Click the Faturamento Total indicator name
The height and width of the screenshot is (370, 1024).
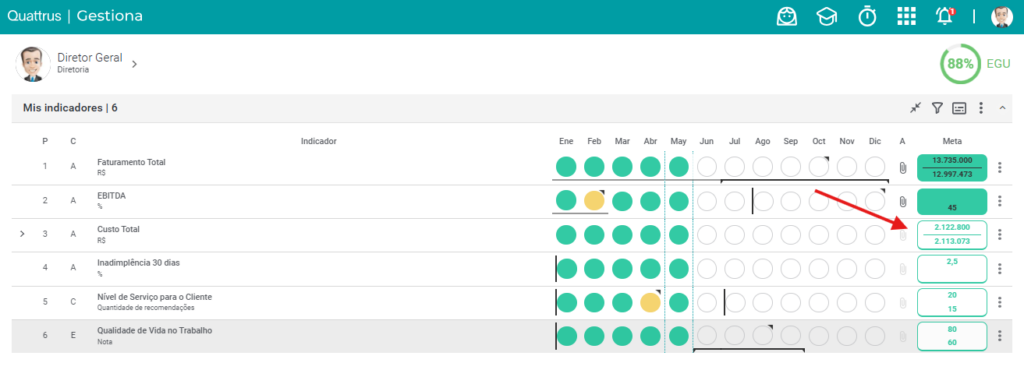point(131,162)
